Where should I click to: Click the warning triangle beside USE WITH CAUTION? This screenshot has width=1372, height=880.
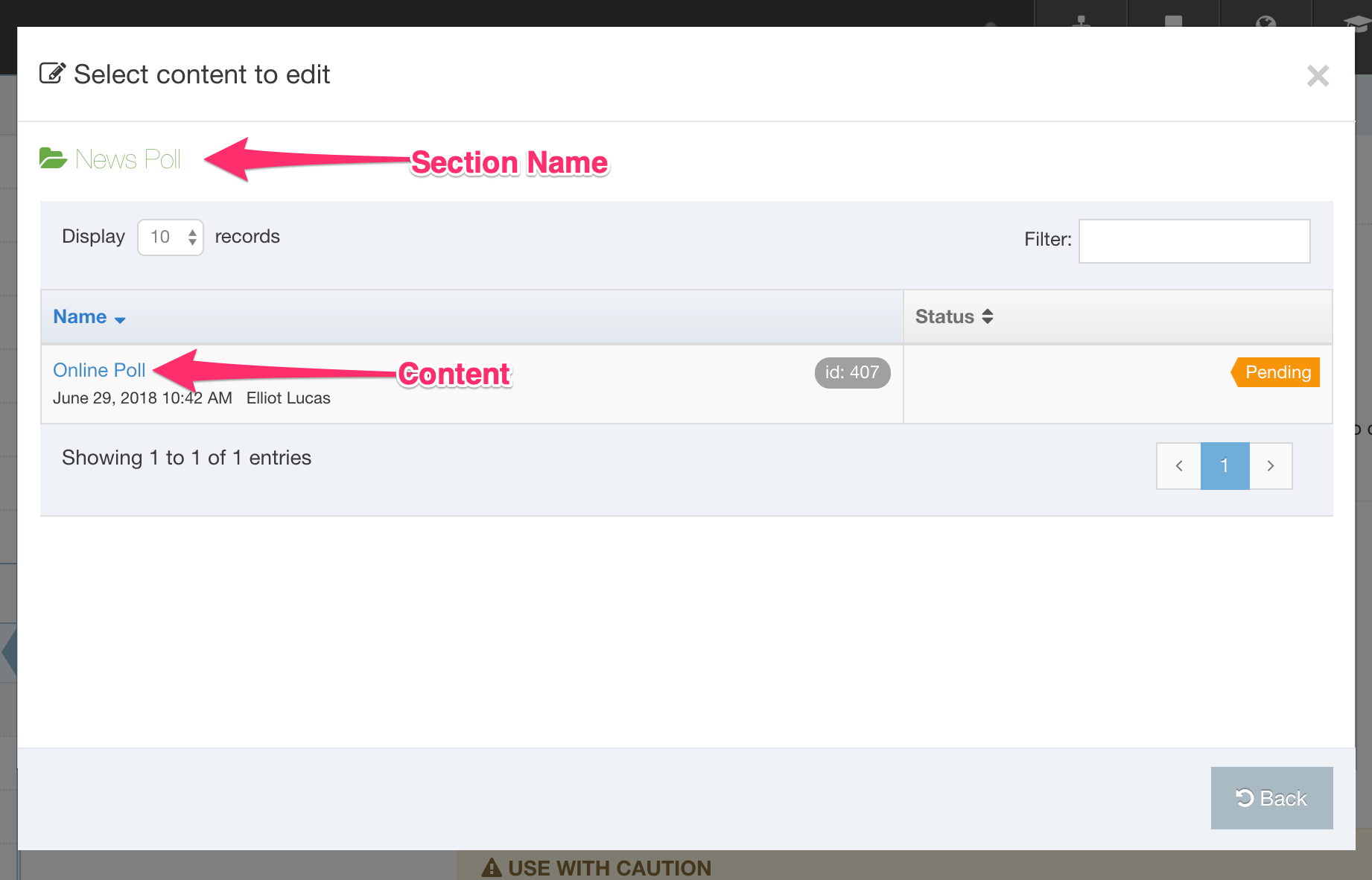[x=492, y=867]
